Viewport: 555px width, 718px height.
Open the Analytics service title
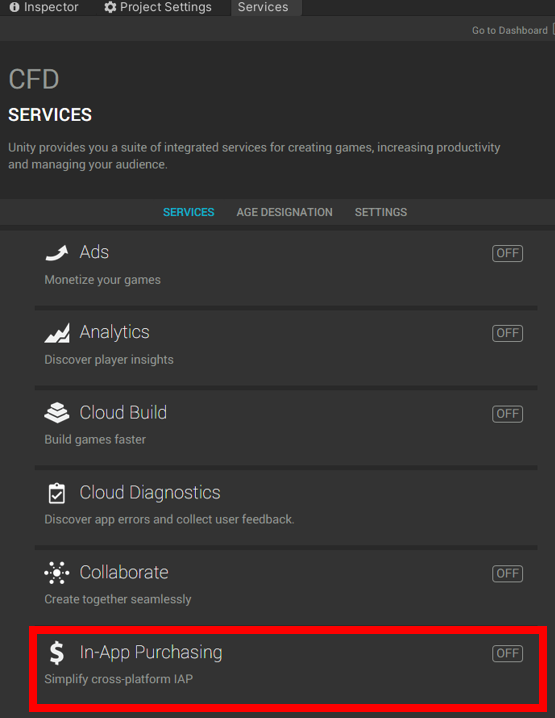(114, 332)
